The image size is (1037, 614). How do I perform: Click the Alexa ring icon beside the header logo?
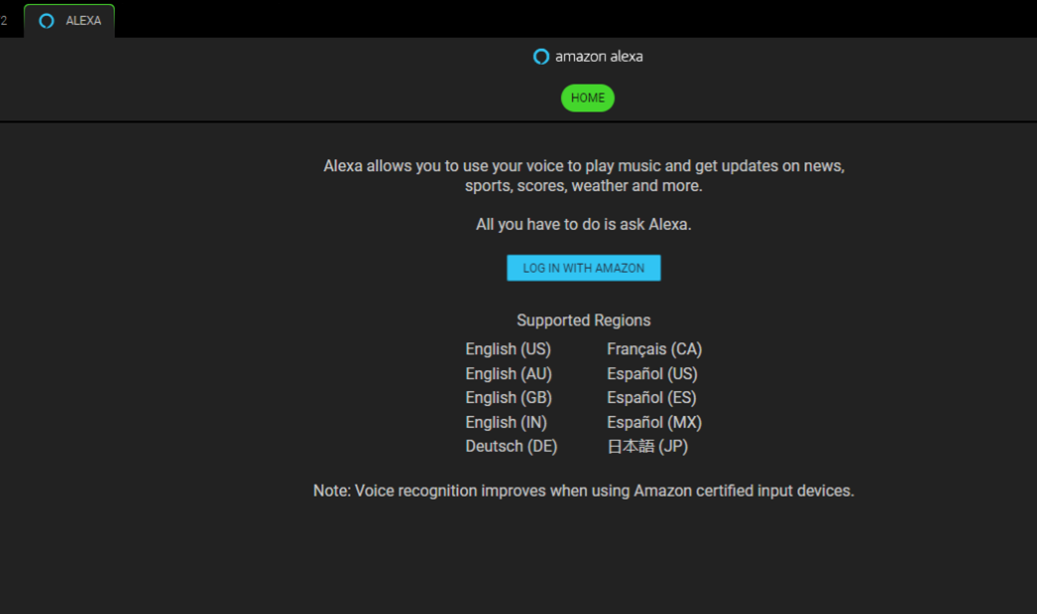coord(541,57)
